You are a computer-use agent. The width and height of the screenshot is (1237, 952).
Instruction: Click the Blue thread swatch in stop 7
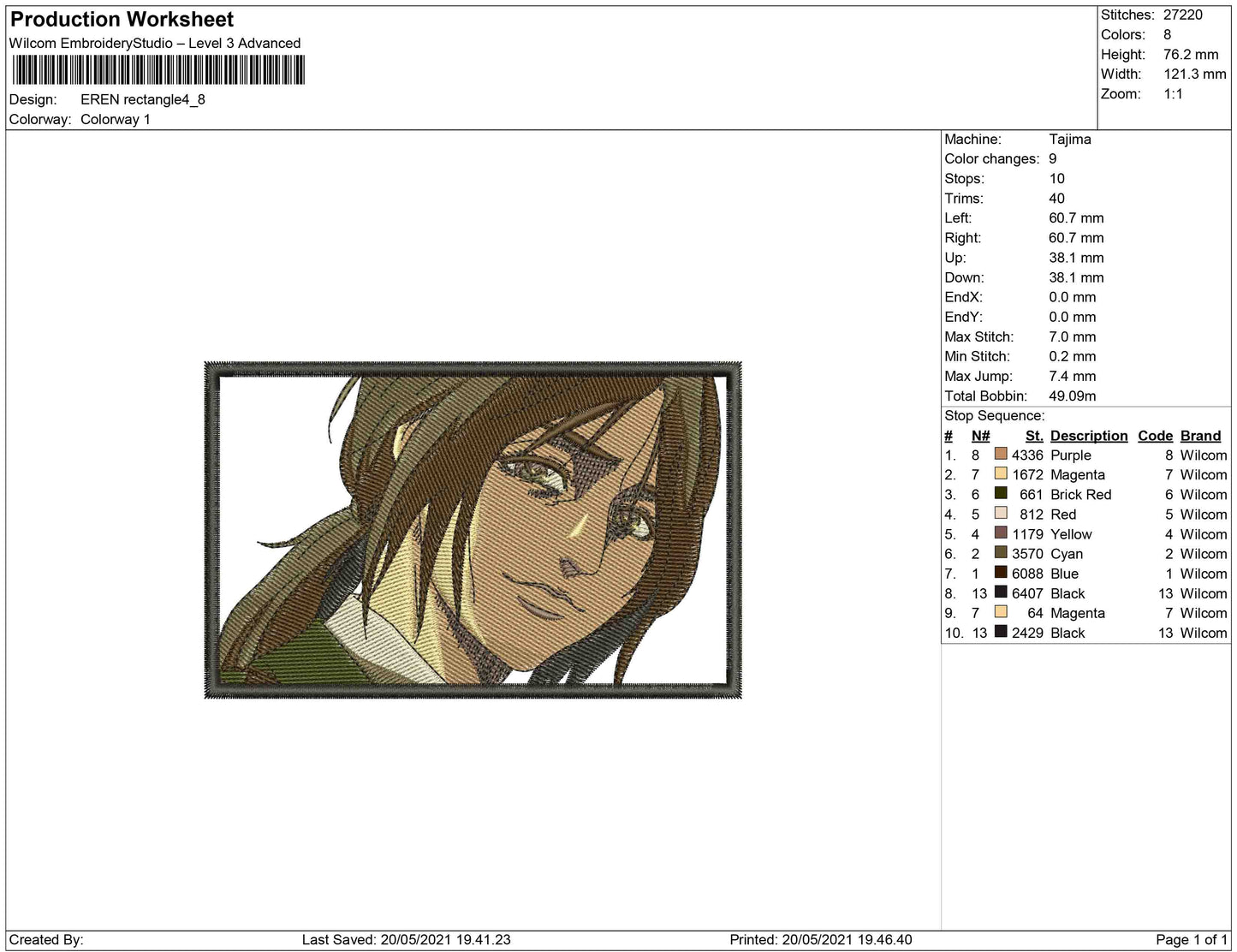(x=1000, y=572)
